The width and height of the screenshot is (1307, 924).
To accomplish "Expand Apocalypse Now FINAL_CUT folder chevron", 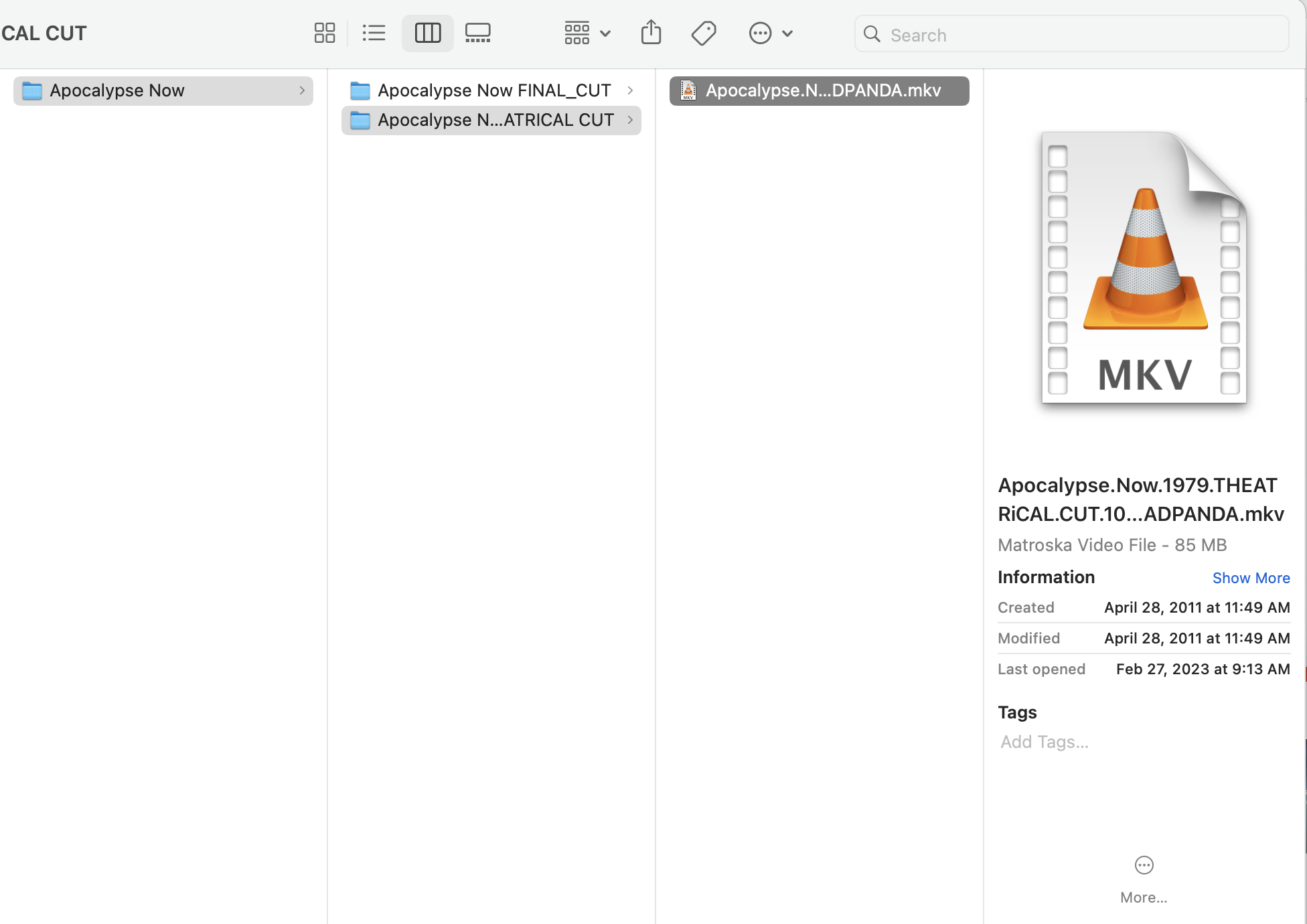I will 630,90.
